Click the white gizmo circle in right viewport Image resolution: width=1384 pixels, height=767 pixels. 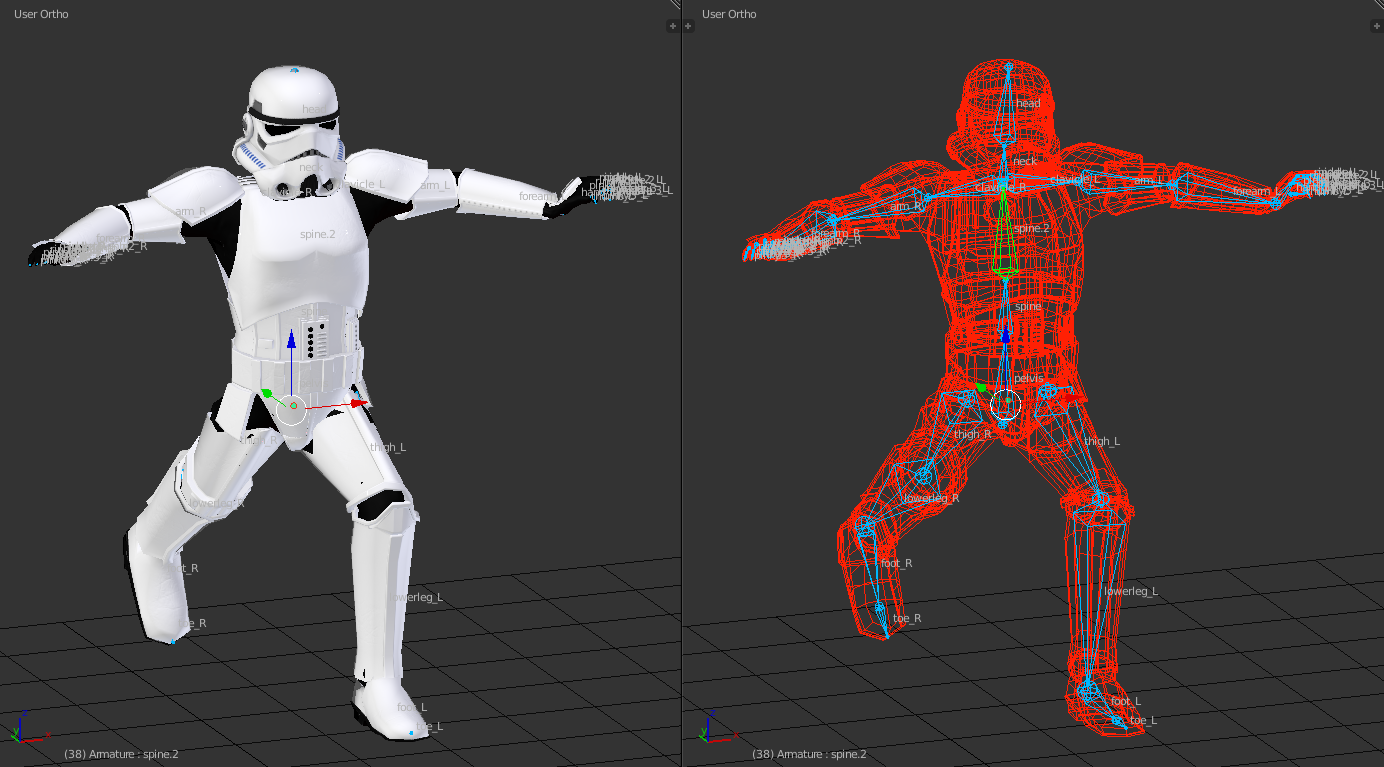pyautogui.click(x=1005, y=405)
